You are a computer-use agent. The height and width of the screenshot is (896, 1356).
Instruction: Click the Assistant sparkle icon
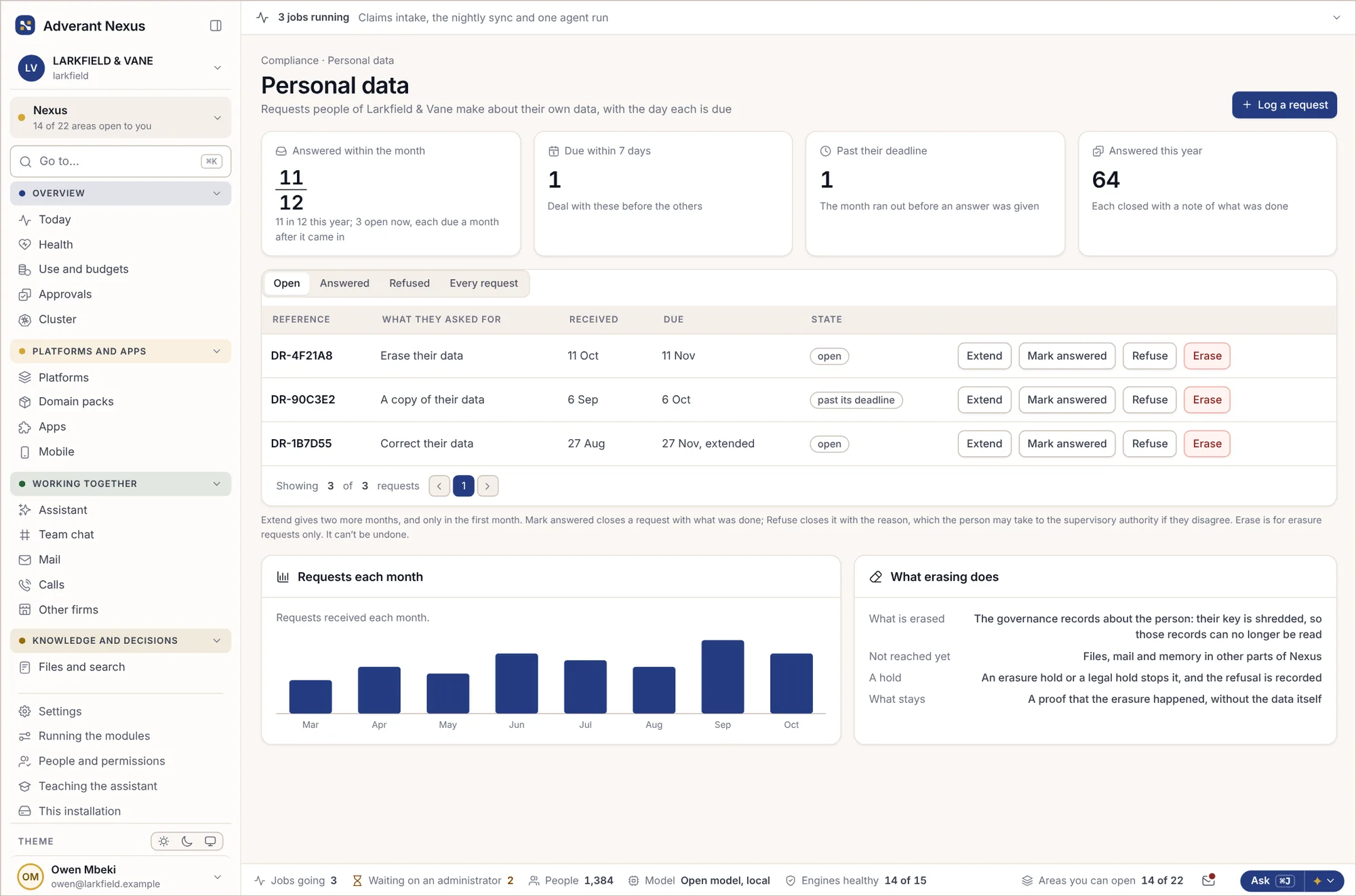click(x=25, y=510)
